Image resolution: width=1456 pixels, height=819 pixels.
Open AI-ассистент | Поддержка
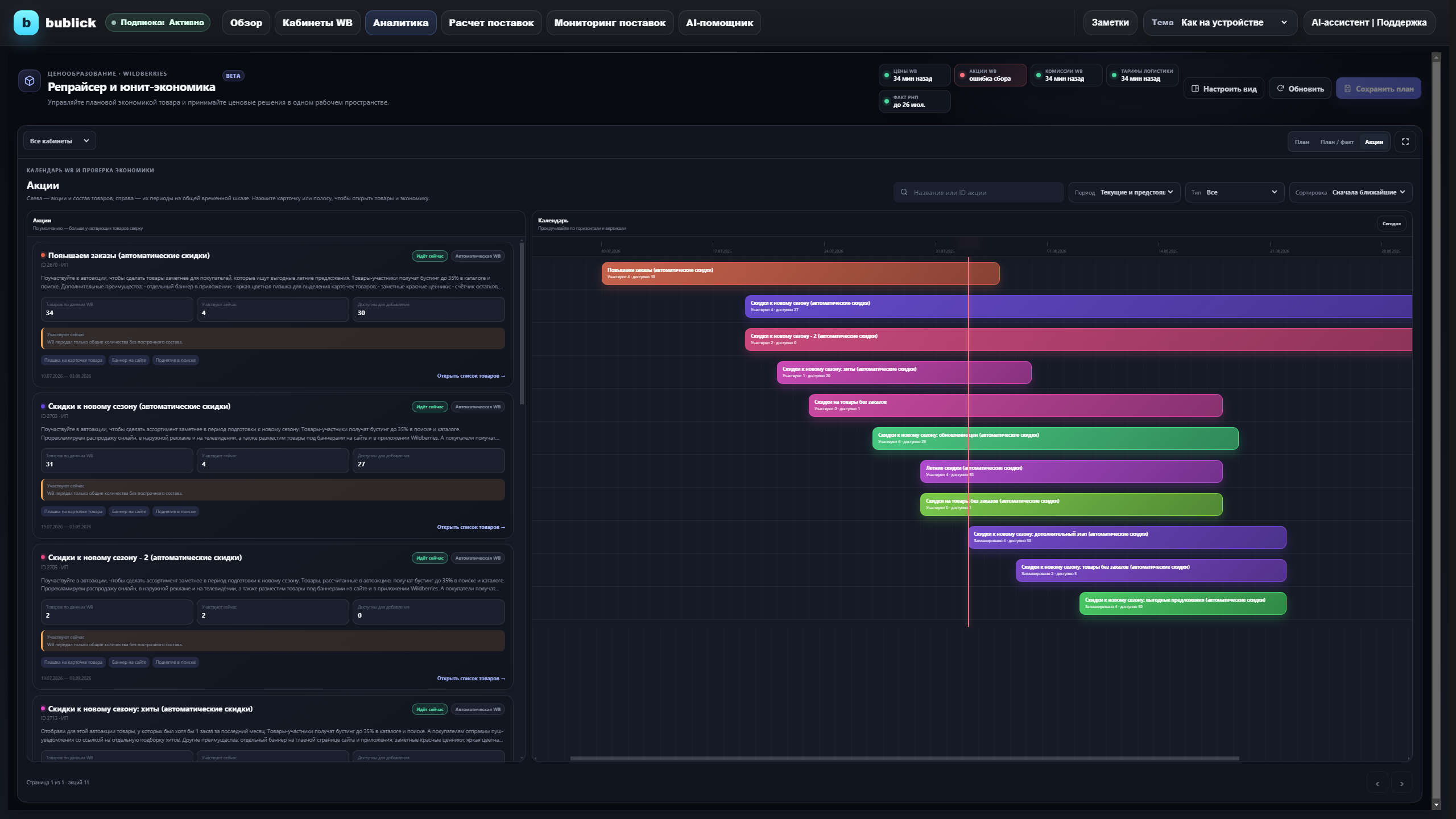[x=1368, y=23]
